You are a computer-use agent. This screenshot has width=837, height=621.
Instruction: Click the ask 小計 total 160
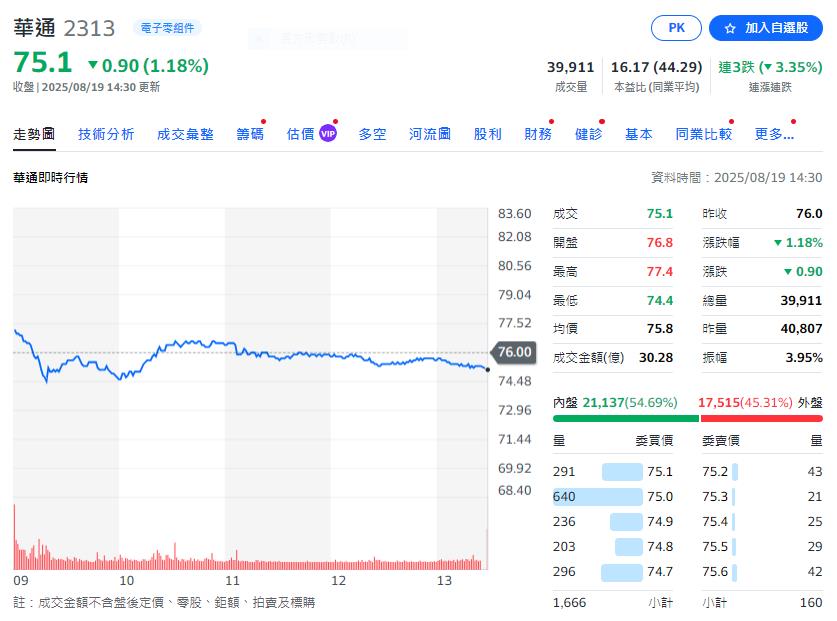(811, 602)
